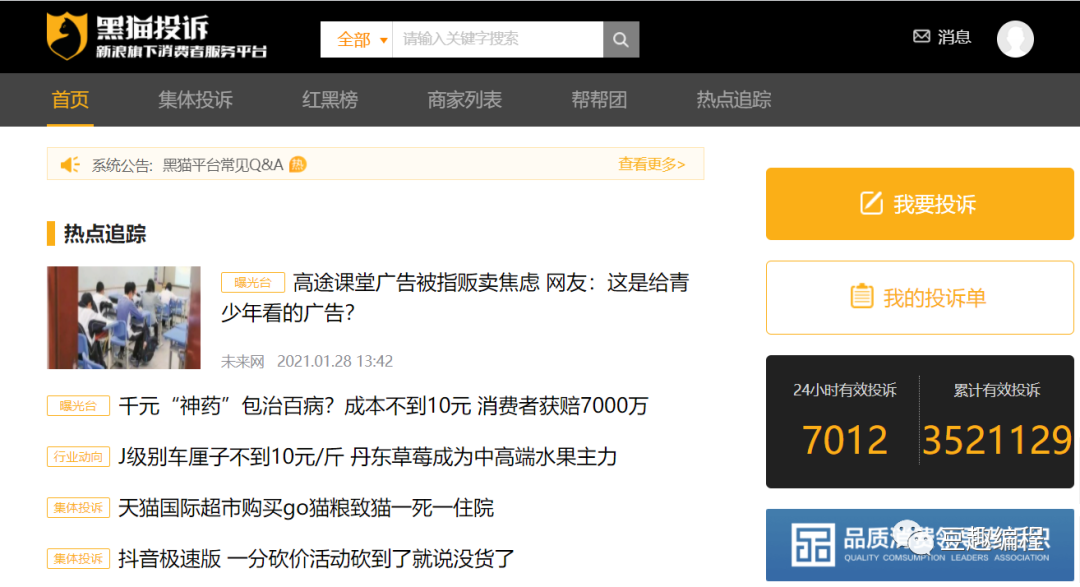Screen dimensions: 1080x587
Task: Open the user avatar profile
Action: 1015,39
